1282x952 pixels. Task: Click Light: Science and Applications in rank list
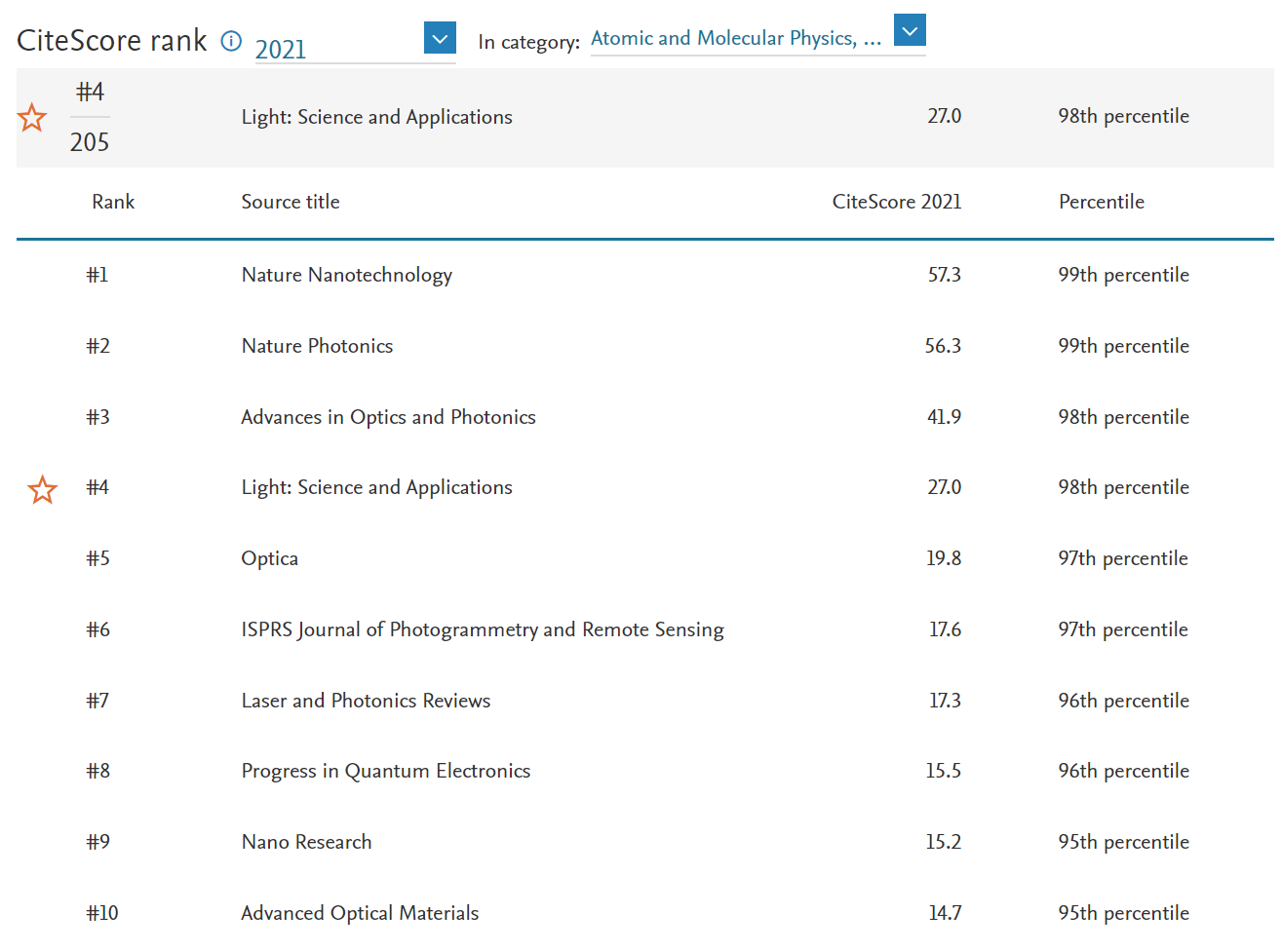[376, 487]
